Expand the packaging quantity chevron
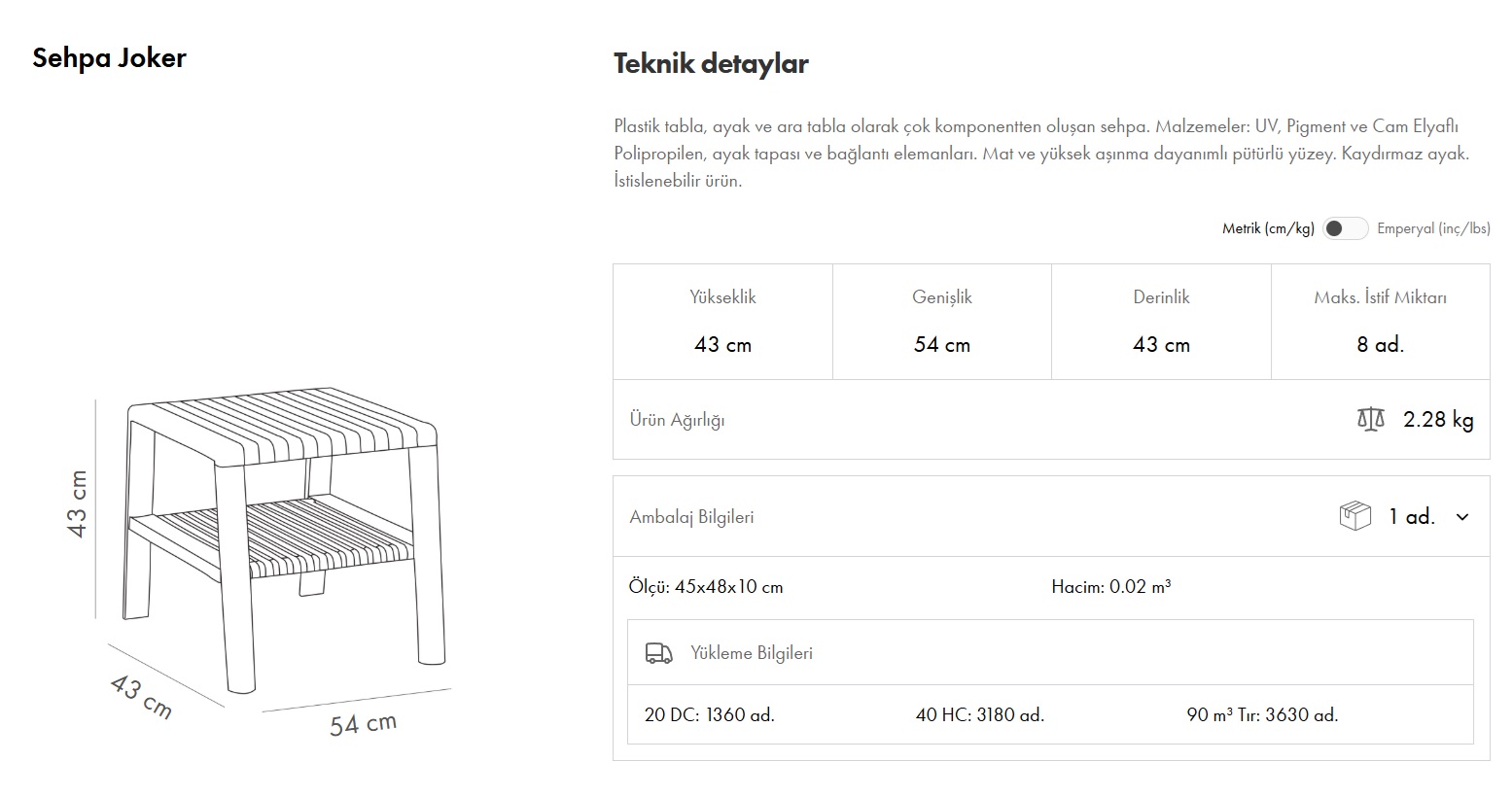The height and width of the screenshot is (797, 1512). pyautogui.click(x=1462, y=517)
